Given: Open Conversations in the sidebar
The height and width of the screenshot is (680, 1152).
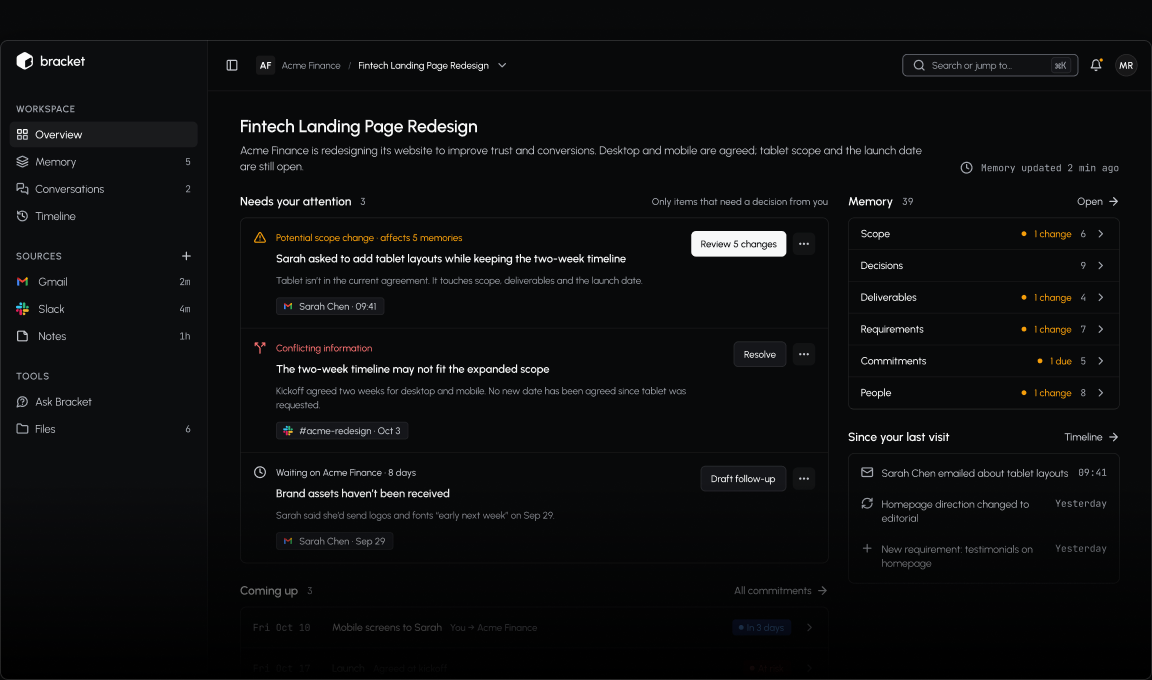Looking at the screenshot, I should pyautogui.click(x=104, y=189).
